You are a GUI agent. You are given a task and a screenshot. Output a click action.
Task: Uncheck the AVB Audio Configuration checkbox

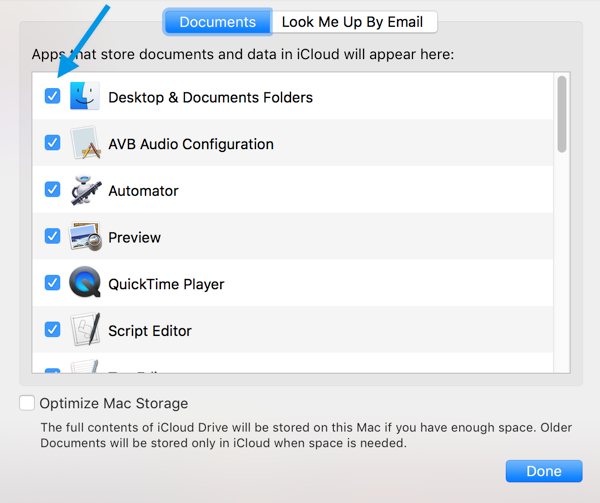coord(52,143)
